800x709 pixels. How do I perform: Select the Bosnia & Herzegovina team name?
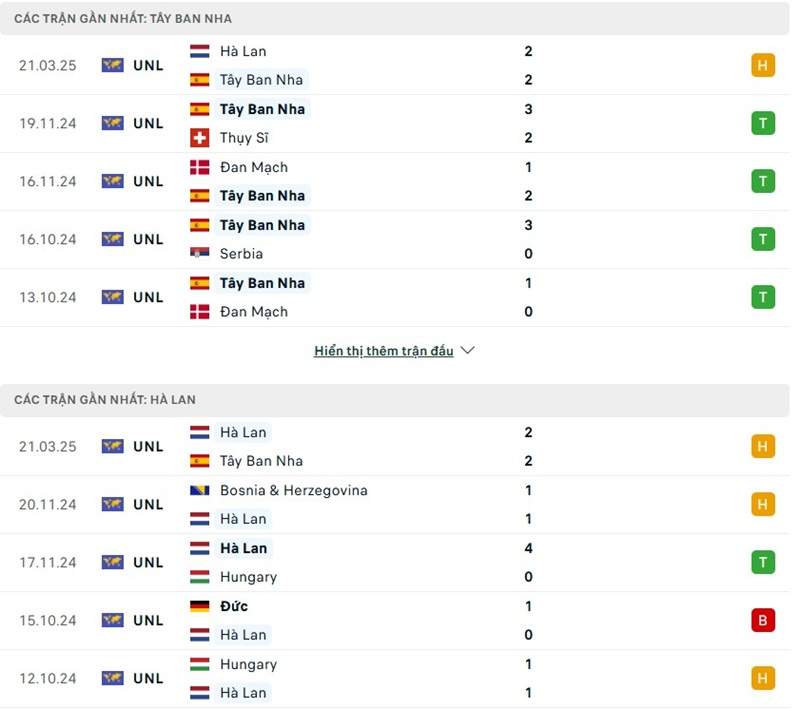click(294, 490)
